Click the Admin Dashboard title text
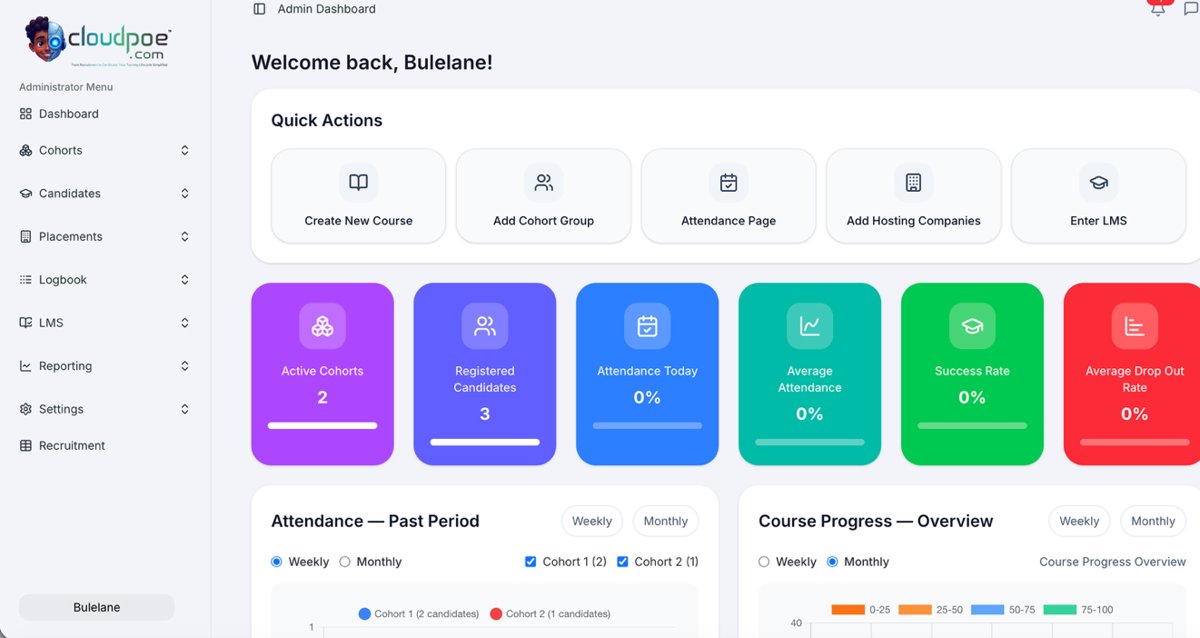This screenshot has width=1200, height=638. 327,9
